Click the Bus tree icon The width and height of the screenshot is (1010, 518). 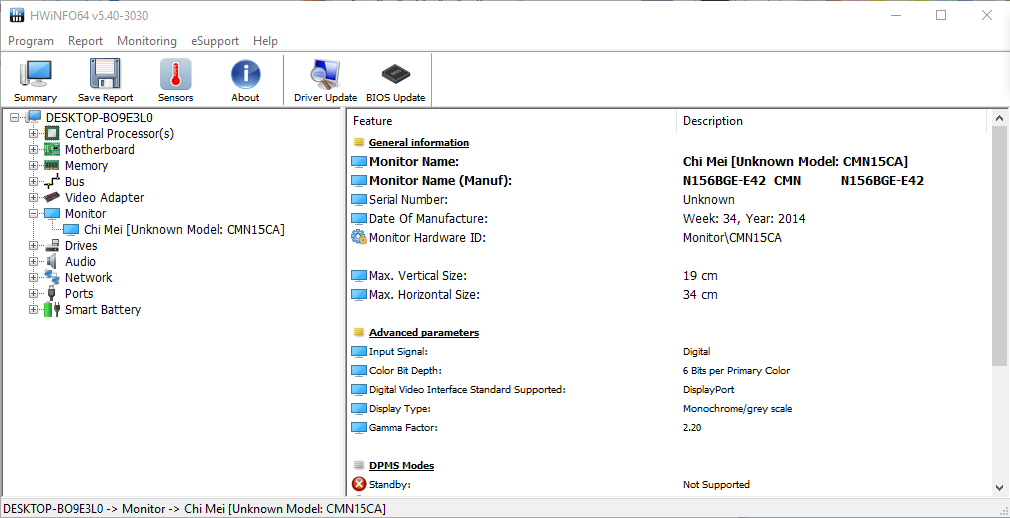[x=52, y=182]
